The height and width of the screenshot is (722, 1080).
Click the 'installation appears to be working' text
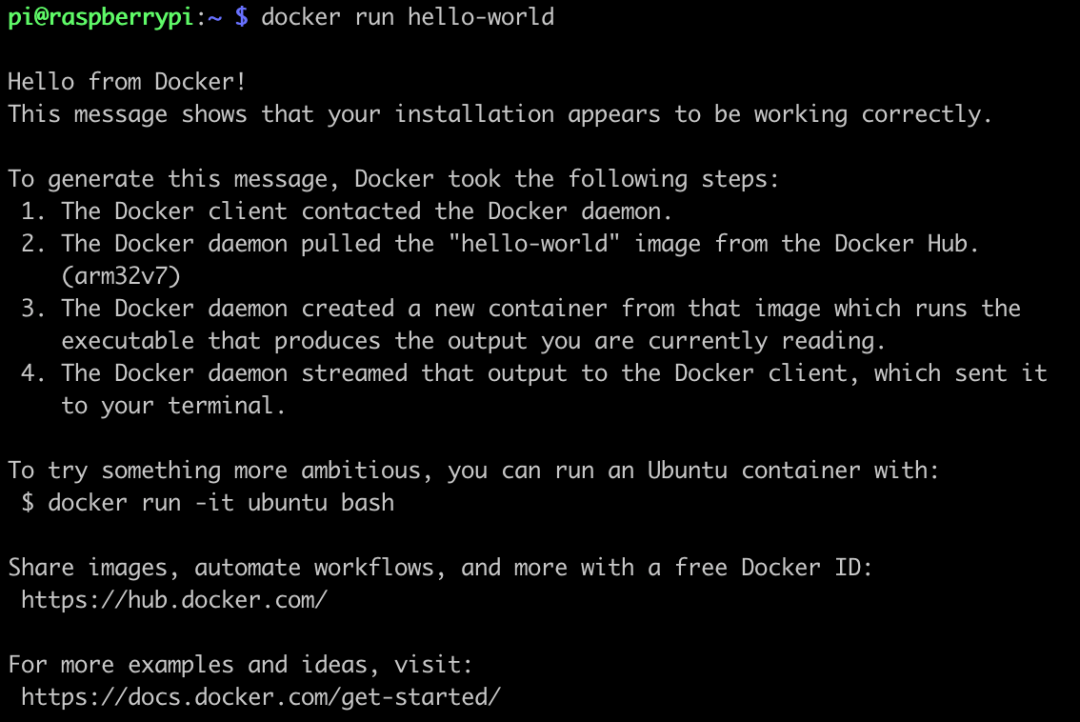point(621,114)
